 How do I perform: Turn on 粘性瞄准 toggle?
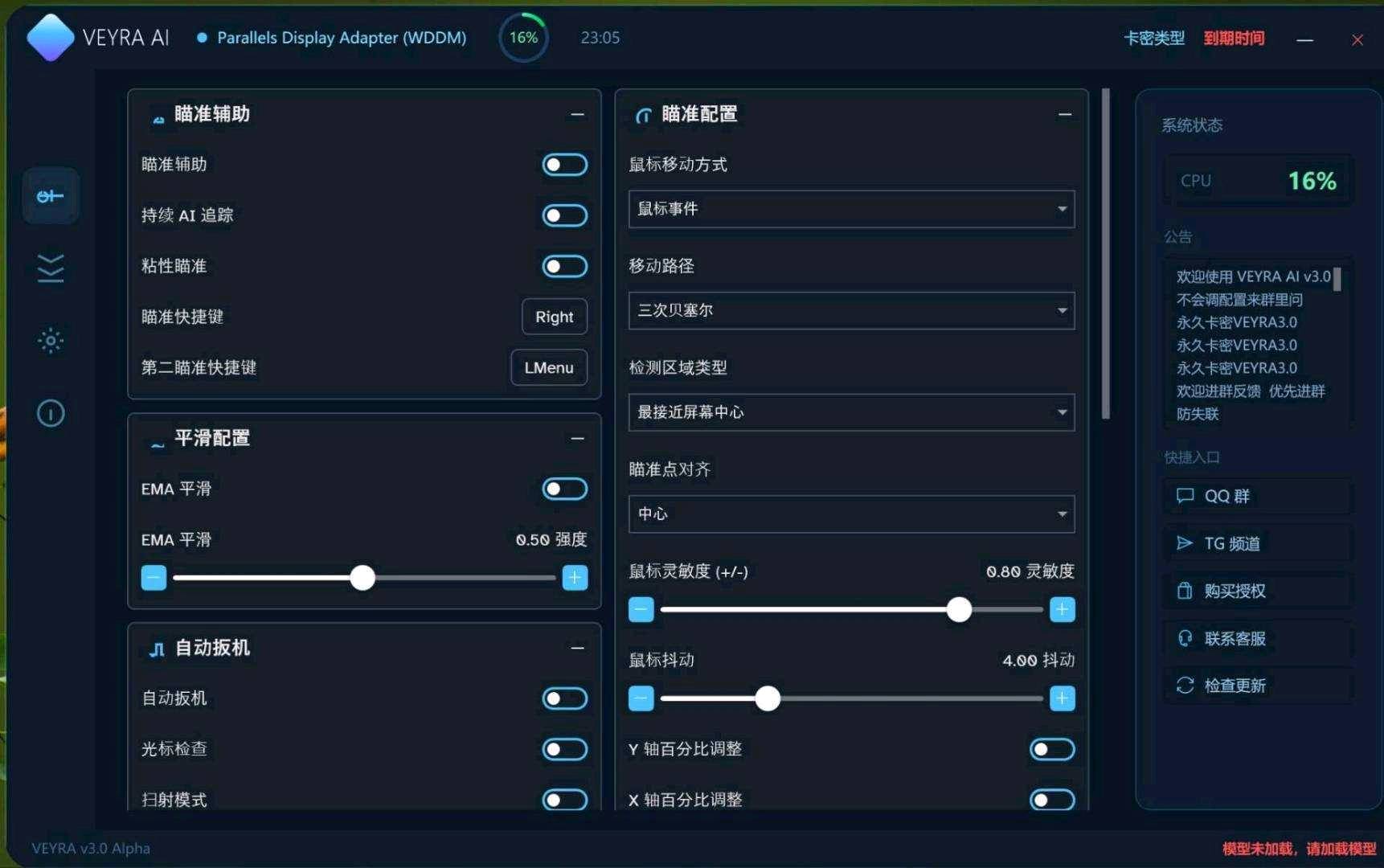[x=564, y=266]
